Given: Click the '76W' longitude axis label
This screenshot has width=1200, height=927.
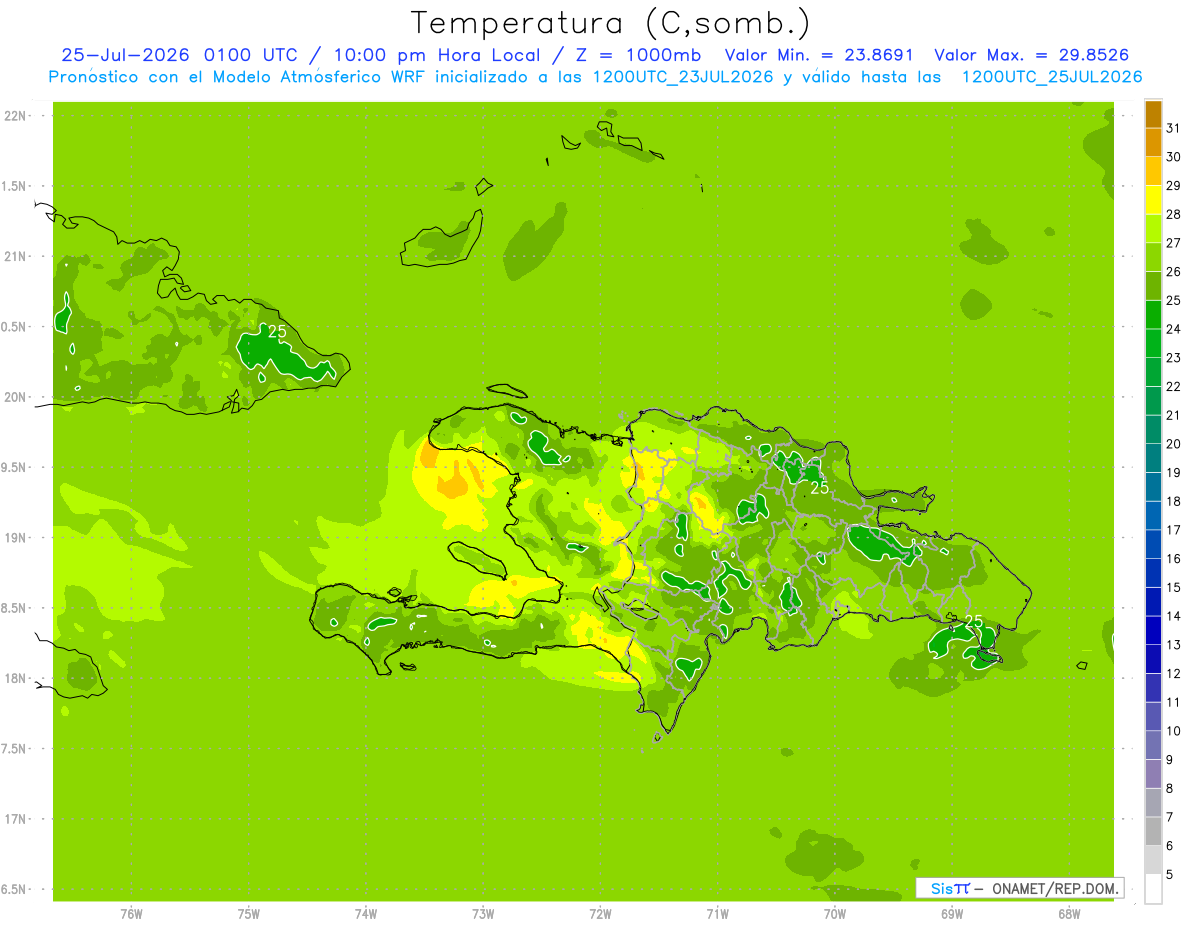Looking at the screenshot, I should [x=131, y=914].
